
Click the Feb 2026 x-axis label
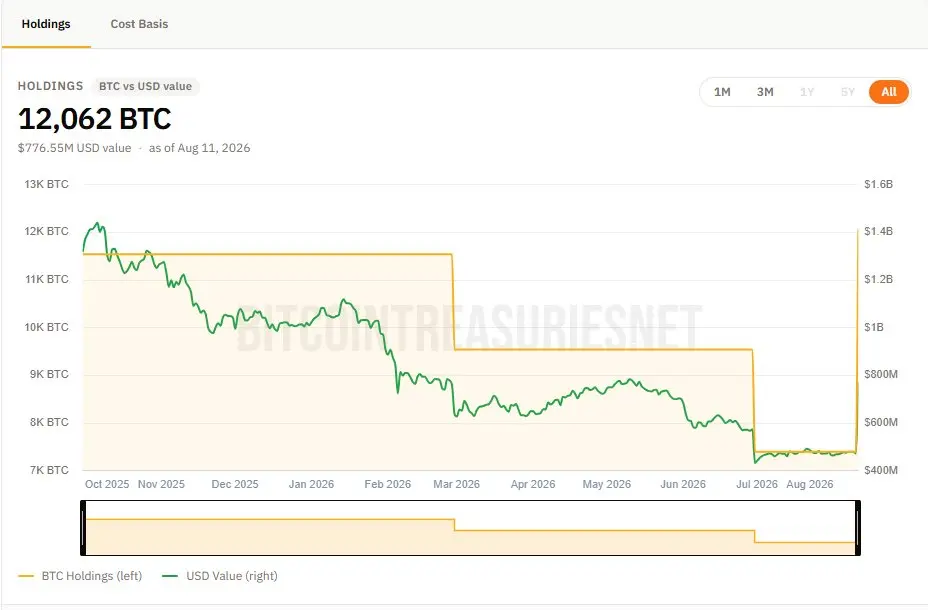pos(388,484)
